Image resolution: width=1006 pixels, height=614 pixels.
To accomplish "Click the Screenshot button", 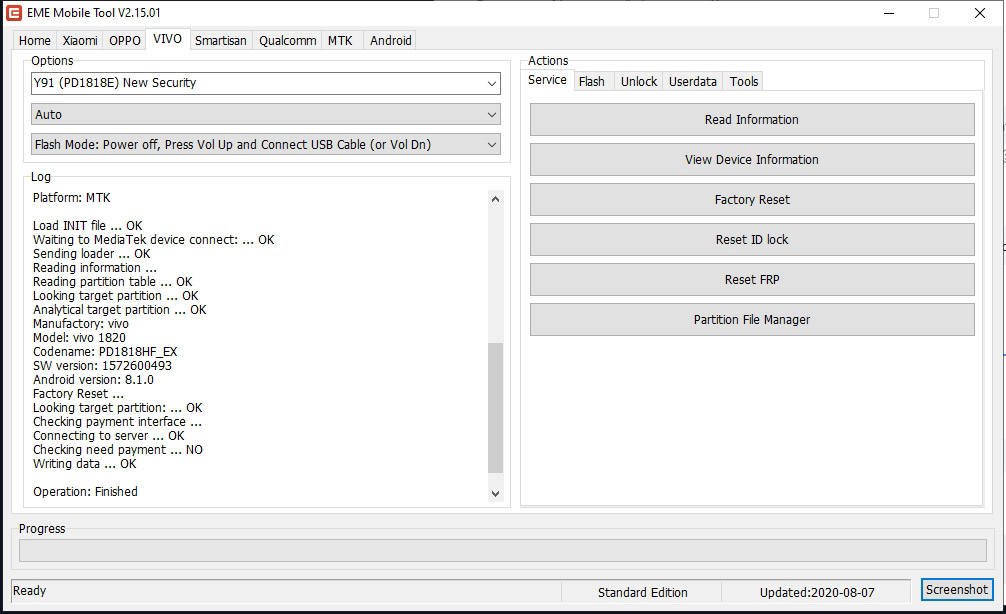I will [x=957, y=590].
